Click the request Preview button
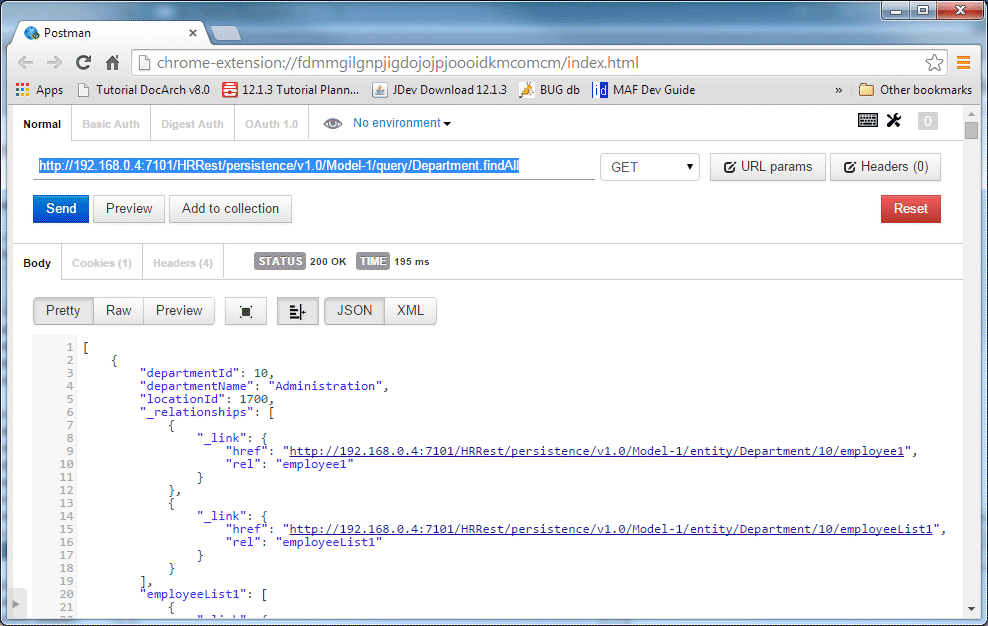The width and height of the screenshot is (988, 626). 129,209
